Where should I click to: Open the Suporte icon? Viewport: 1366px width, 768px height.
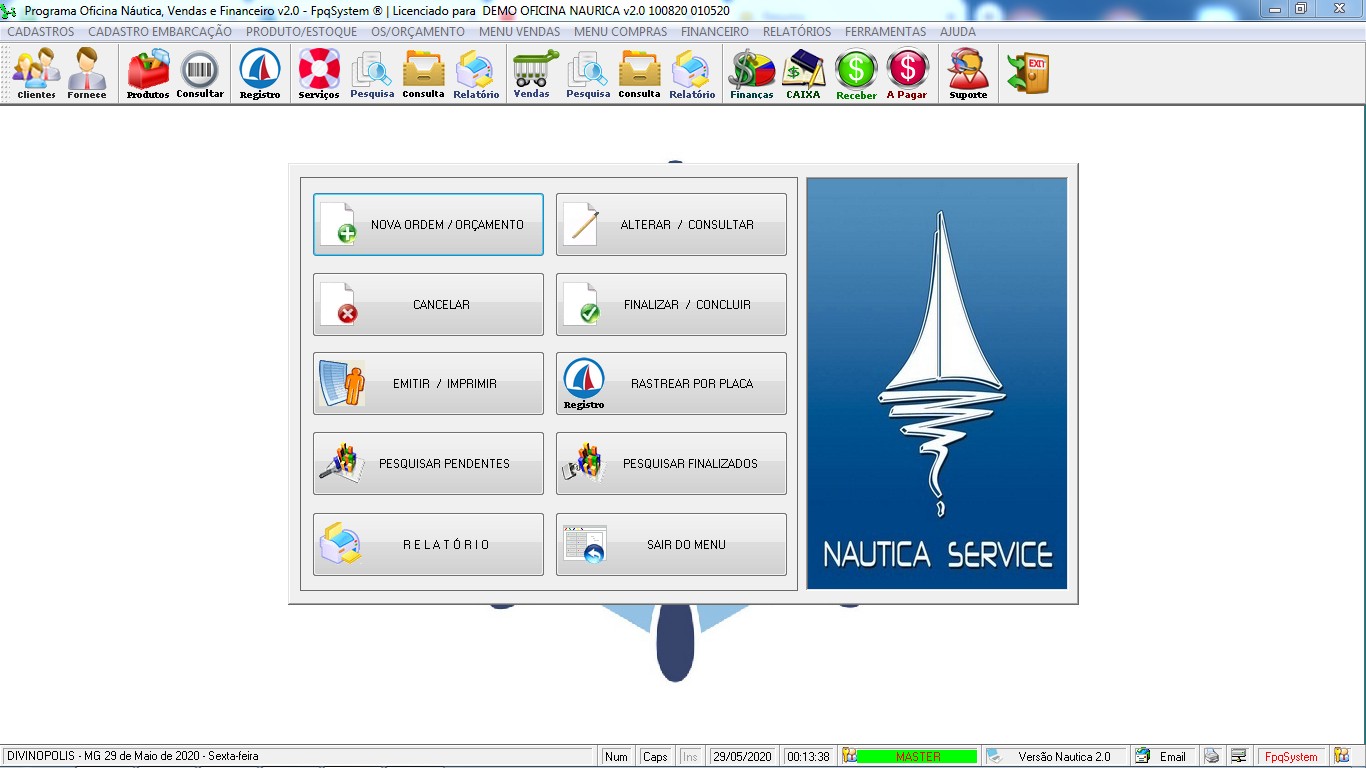(x=968, y=74)
